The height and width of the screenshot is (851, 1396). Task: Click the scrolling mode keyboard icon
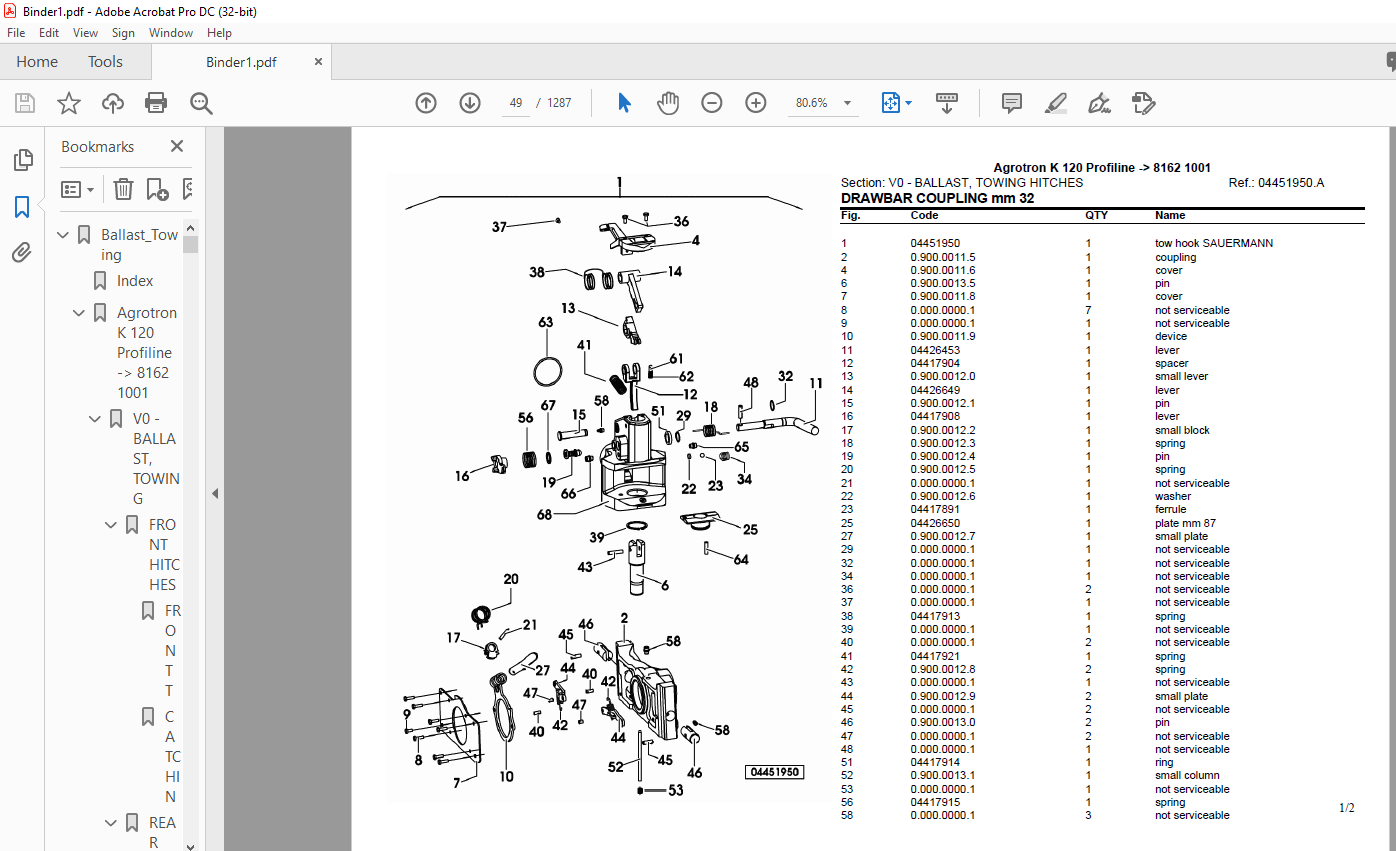[946, 103]
